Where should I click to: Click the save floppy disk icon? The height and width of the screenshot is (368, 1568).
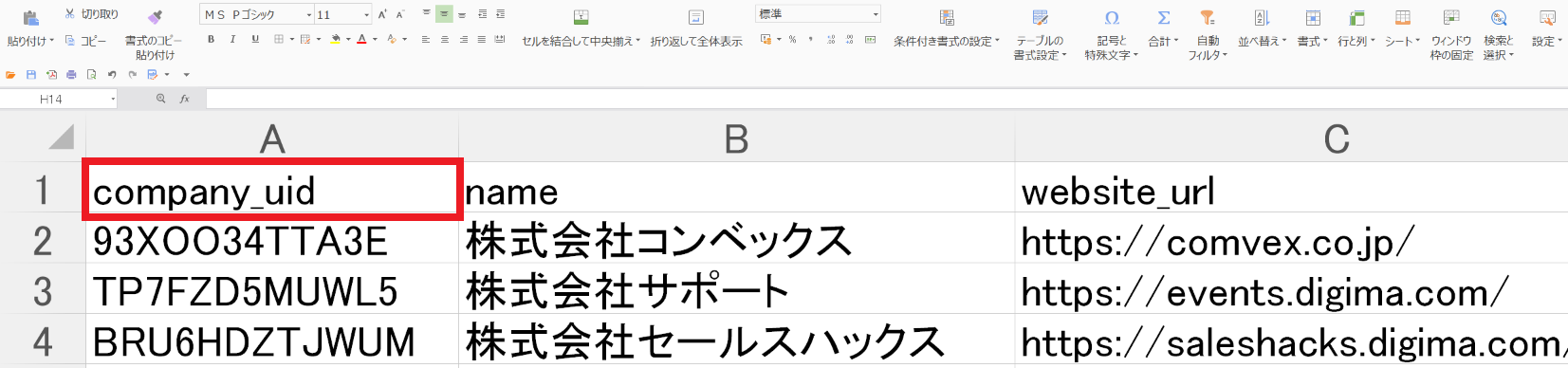tap(31, 74)
